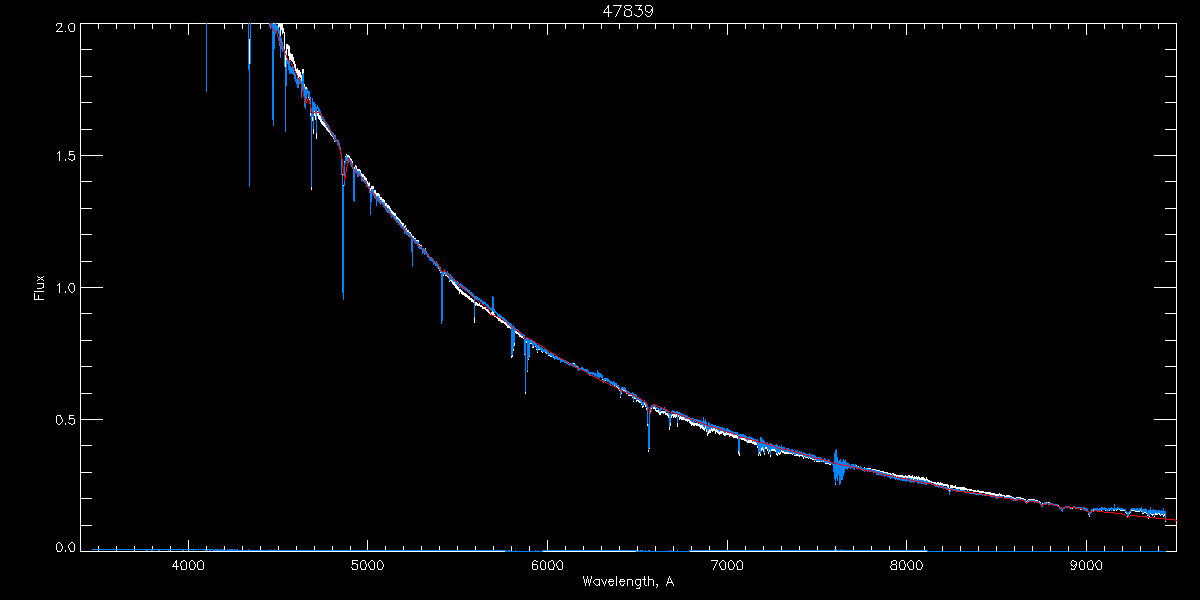Click the 9000 wavelength tick label
Viewport: 1200px width, 600px height.
[x=1087, y=565]
